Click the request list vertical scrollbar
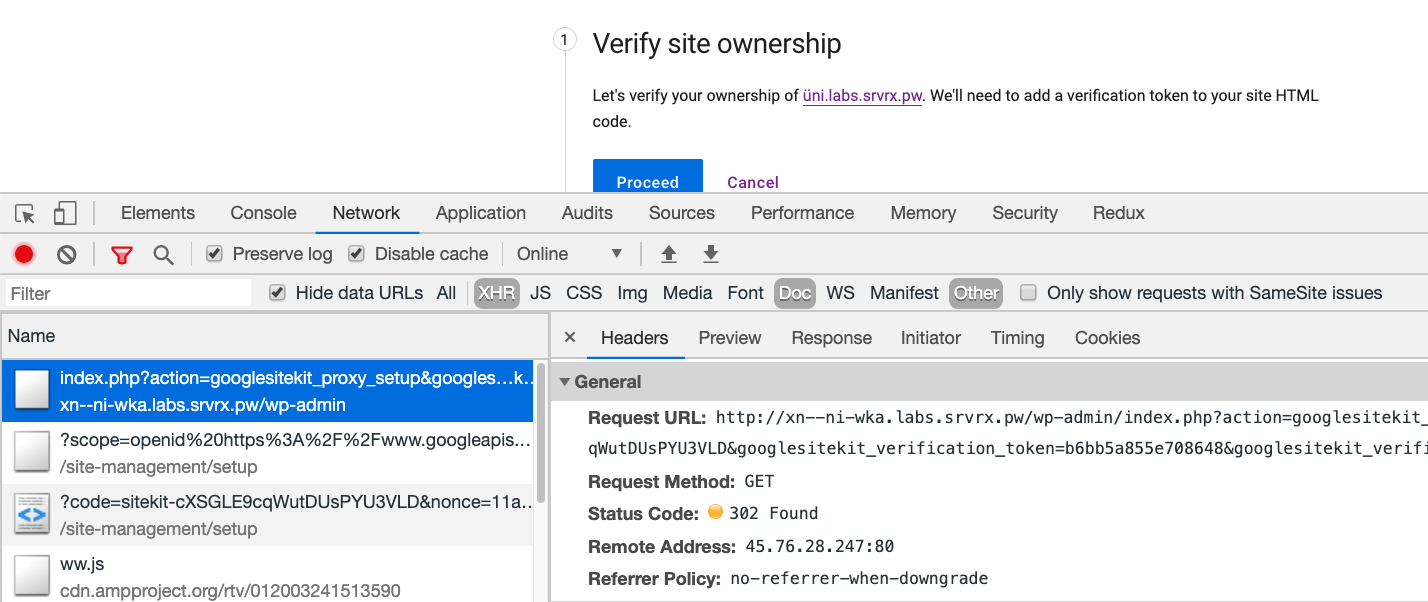 [541, 432]
